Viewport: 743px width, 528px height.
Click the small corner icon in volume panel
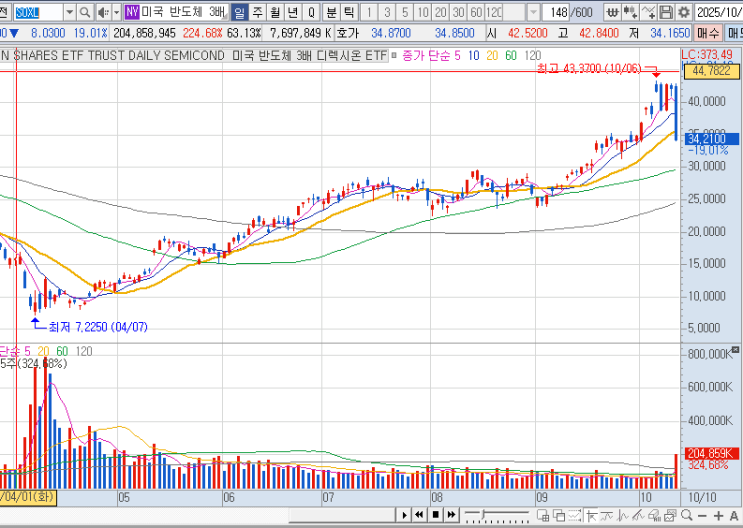[x=735, y=350]
